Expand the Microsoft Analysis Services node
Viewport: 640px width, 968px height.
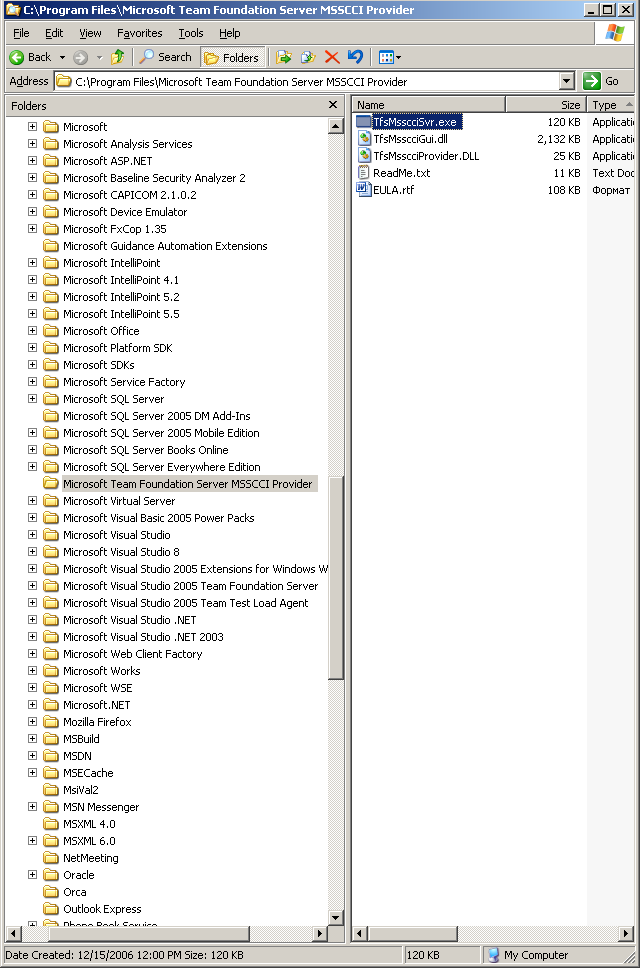pos(33,144)
